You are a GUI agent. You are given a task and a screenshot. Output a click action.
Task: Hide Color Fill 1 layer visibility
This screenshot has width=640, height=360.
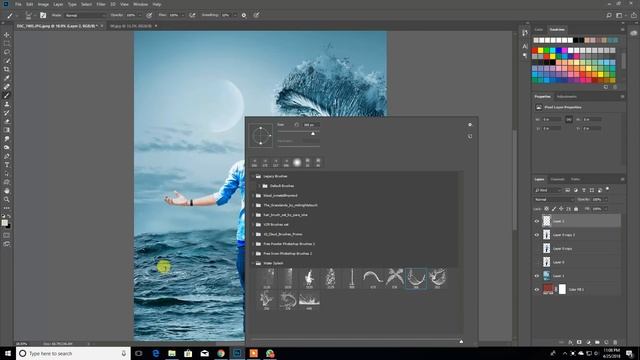(x=537, y=289)
